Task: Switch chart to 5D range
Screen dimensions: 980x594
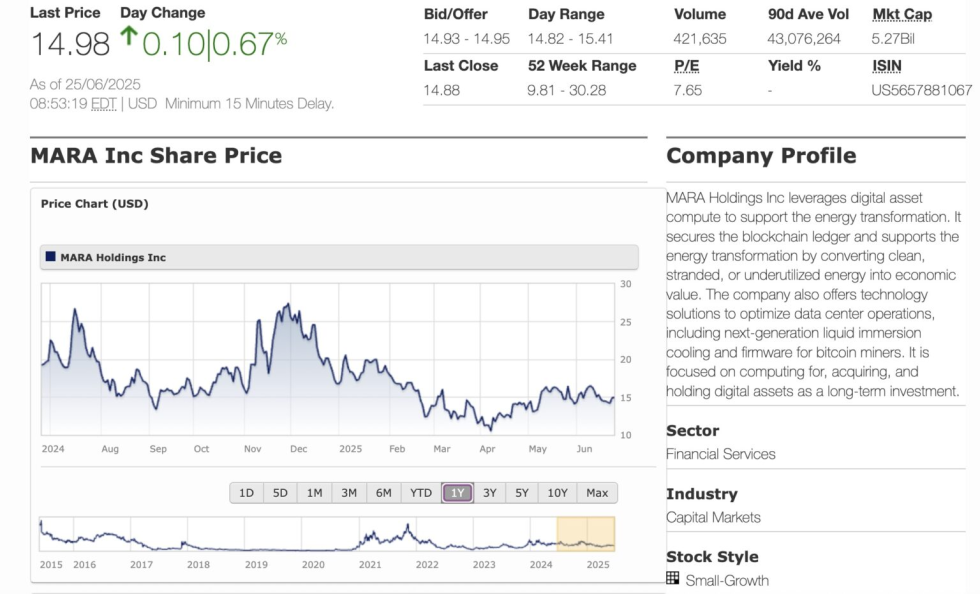Action: click(280, 492)
